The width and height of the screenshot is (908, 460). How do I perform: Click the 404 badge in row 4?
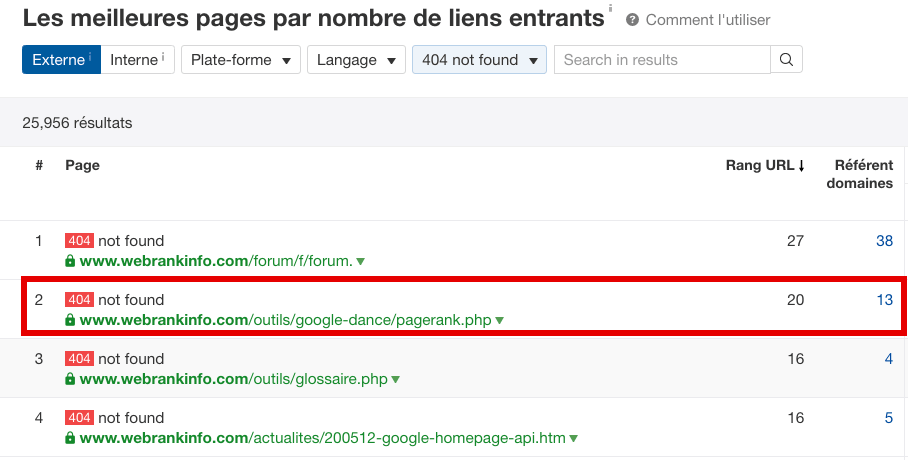[x=79, y=418]
